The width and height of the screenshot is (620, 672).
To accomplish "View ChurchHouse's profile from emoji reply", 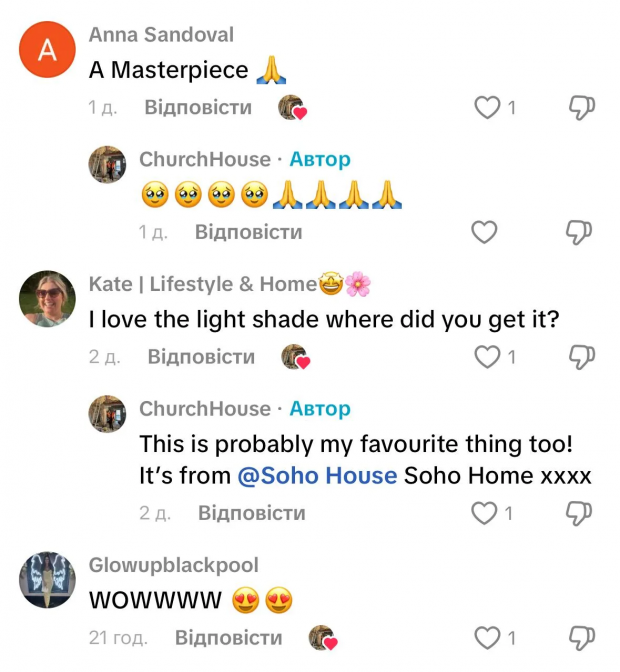I will click(107, 164).
